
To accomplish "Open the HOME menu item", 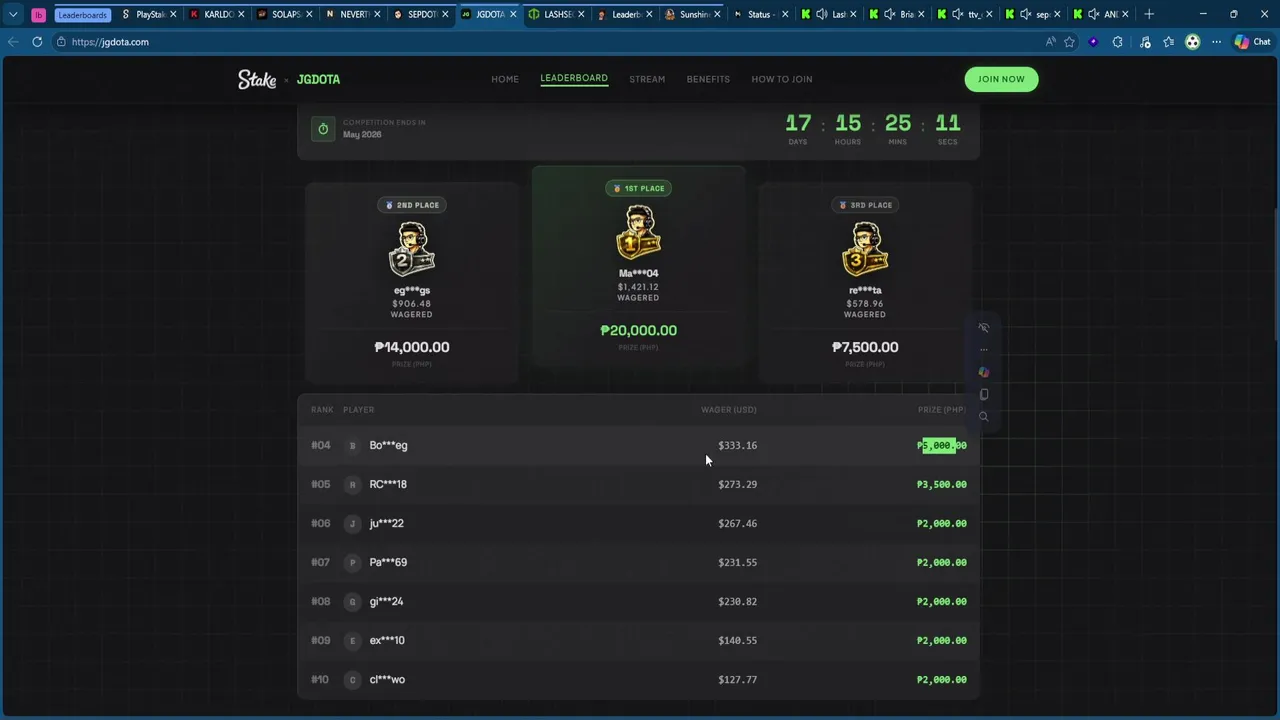I will click(505, 79).
